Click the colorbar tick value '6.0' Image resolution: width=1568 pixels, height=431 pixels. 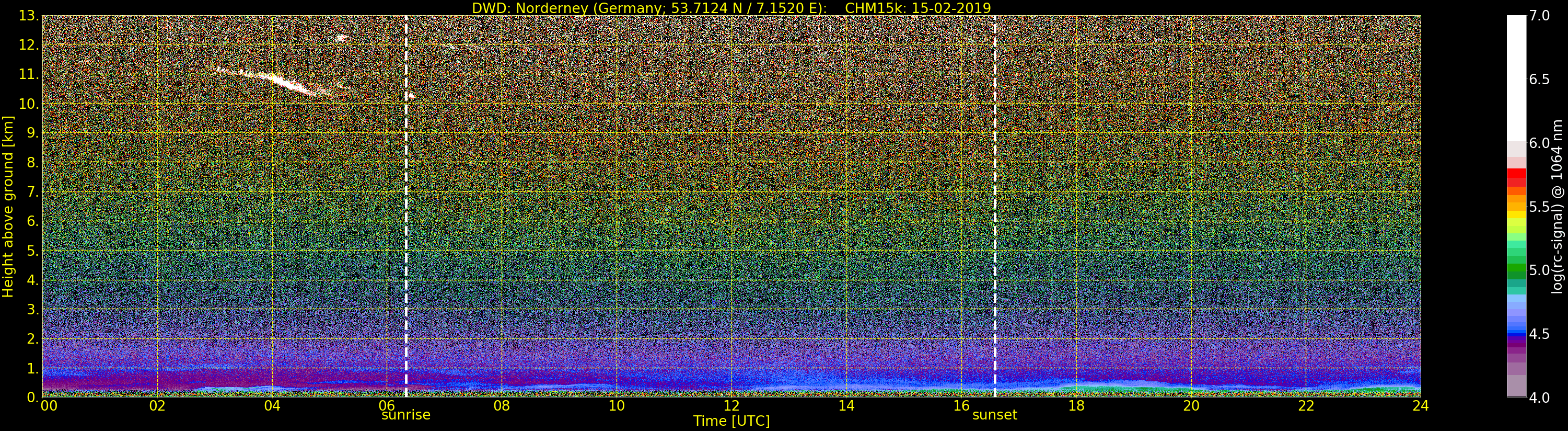pyautogui.click(x=1539, y=143)
